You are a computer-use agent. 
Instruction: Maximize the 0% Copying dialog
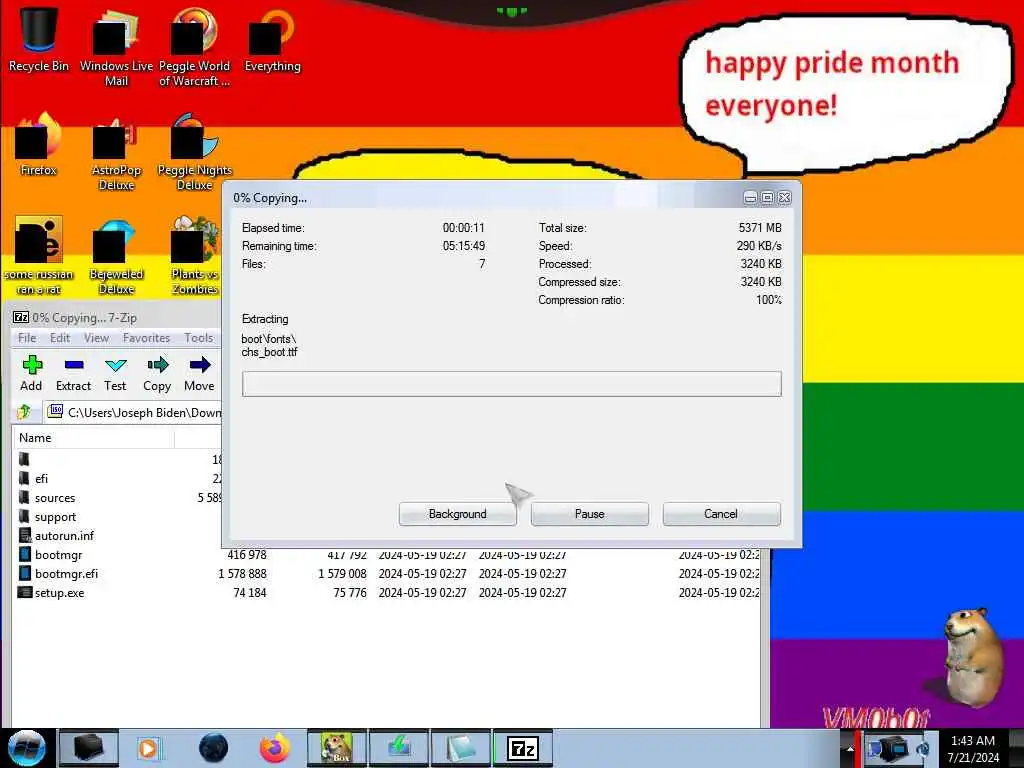(767, 197)
